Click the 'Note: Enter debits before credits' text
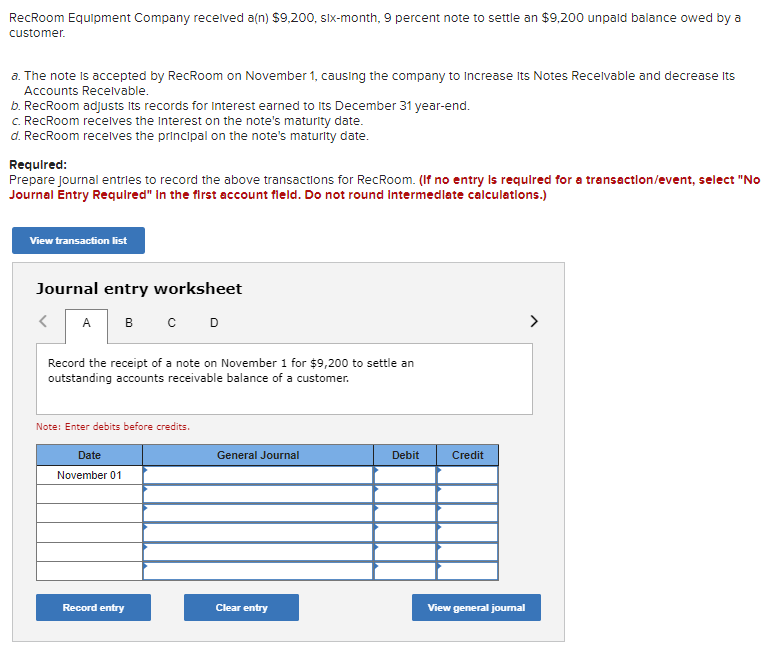This screenshot has width=766, height=655. [113, 427]
